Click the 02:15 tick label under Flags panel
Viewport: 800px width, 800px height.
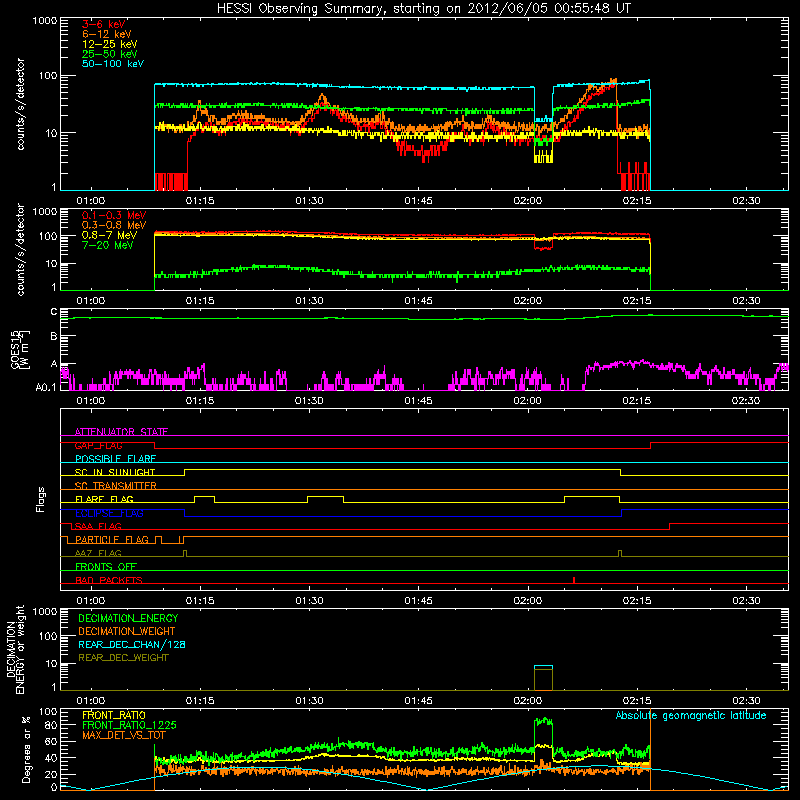tap(637, 601)
